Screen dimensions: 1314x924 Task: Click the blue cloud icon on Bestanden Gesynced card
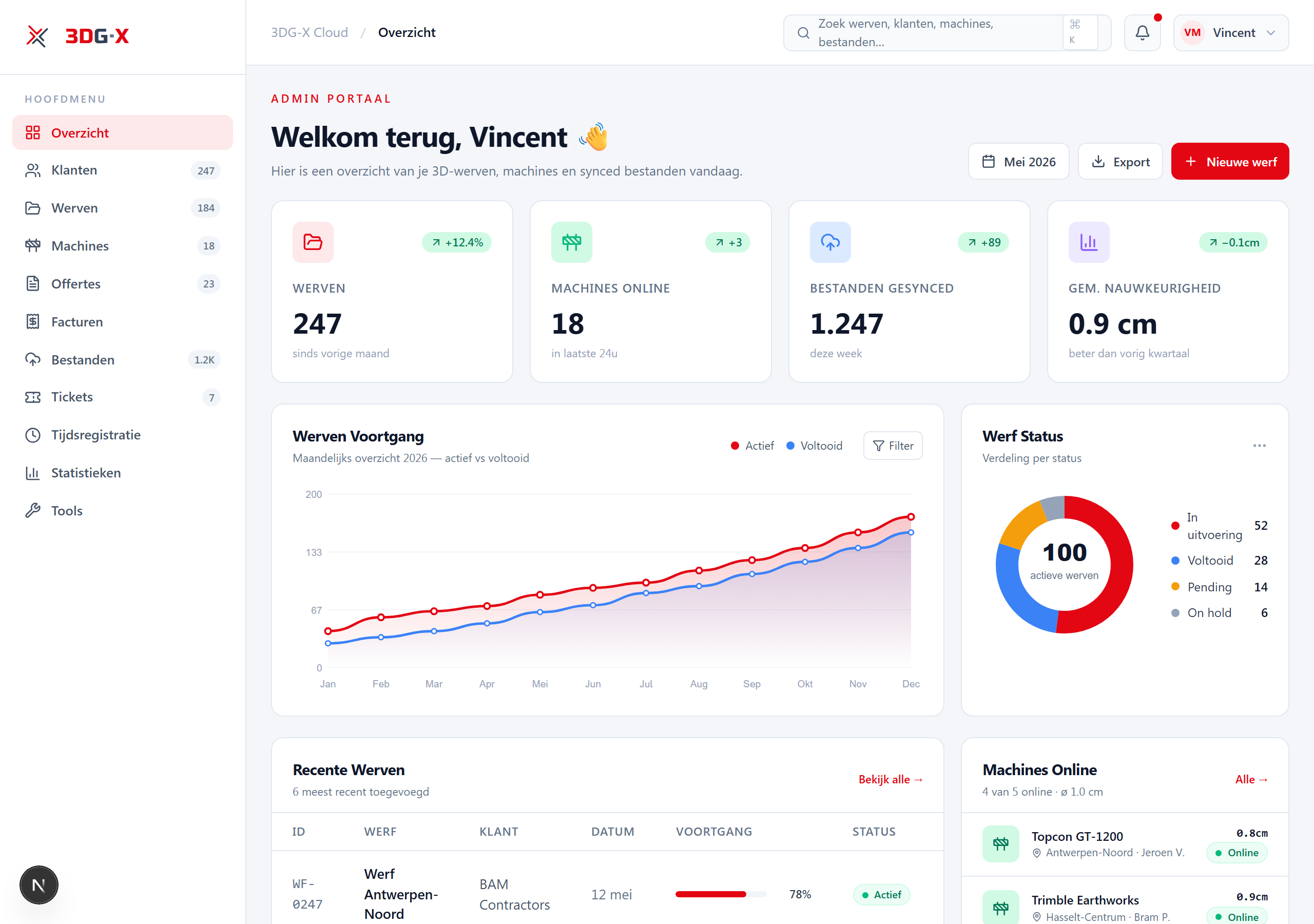tap(830, 242)
